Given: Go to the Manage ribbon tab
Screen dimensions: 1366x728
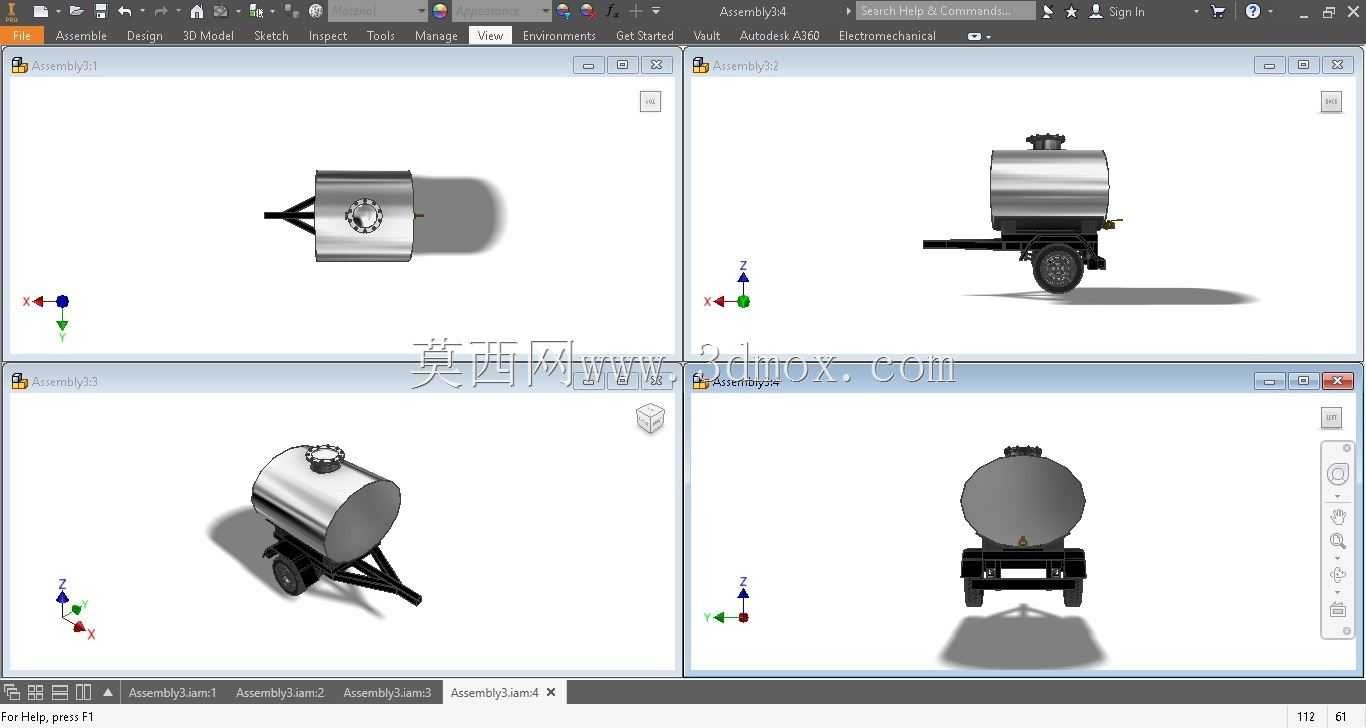Looking at the screenshot, I should [x=436, y=35].
